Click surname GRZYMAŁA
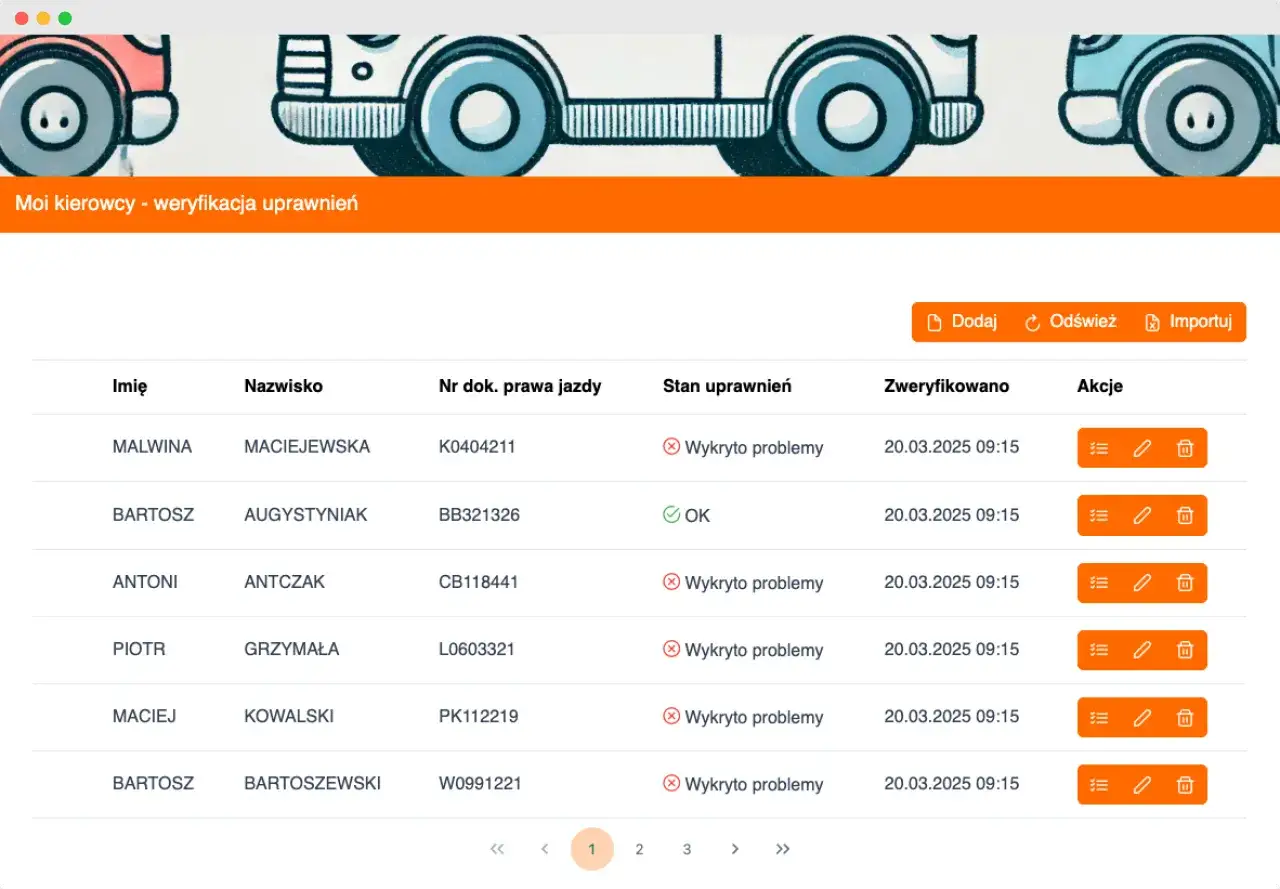The height and width of the screenshot is (889, 1280). (291, 649)
